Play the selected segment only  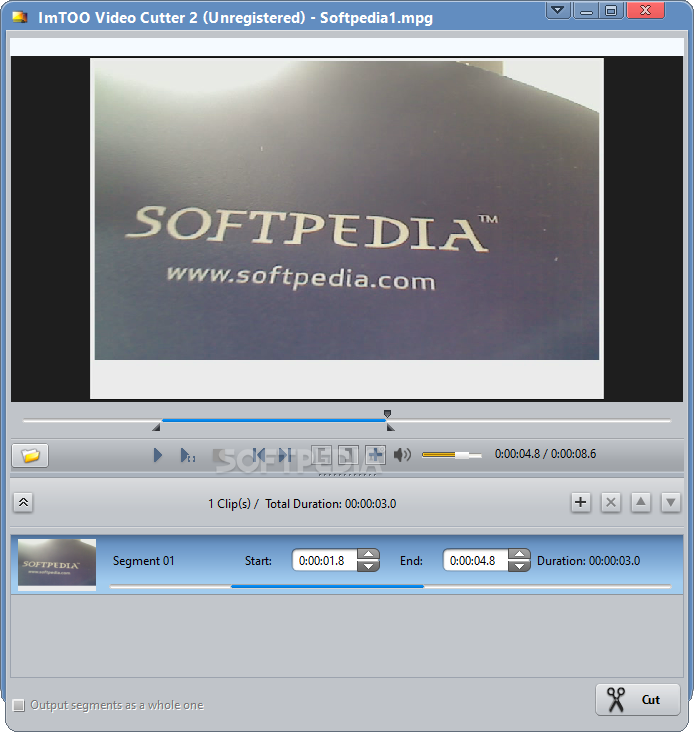[187, 455]
